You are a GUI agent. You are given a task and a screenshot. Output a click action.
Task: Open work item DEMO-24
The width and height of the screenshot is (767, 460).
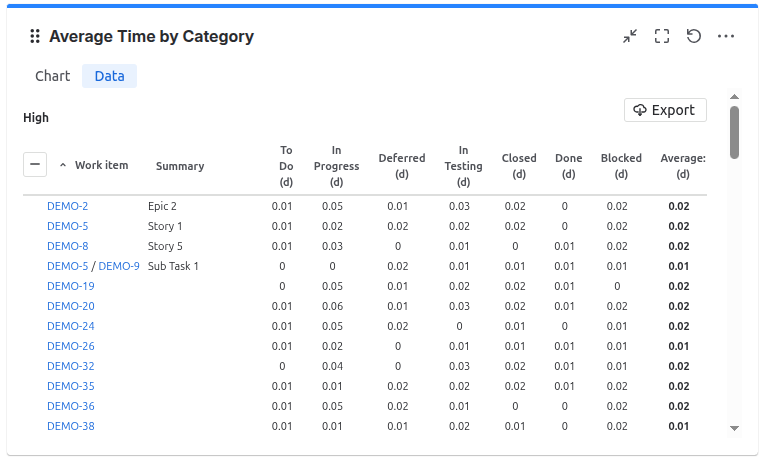71,326
